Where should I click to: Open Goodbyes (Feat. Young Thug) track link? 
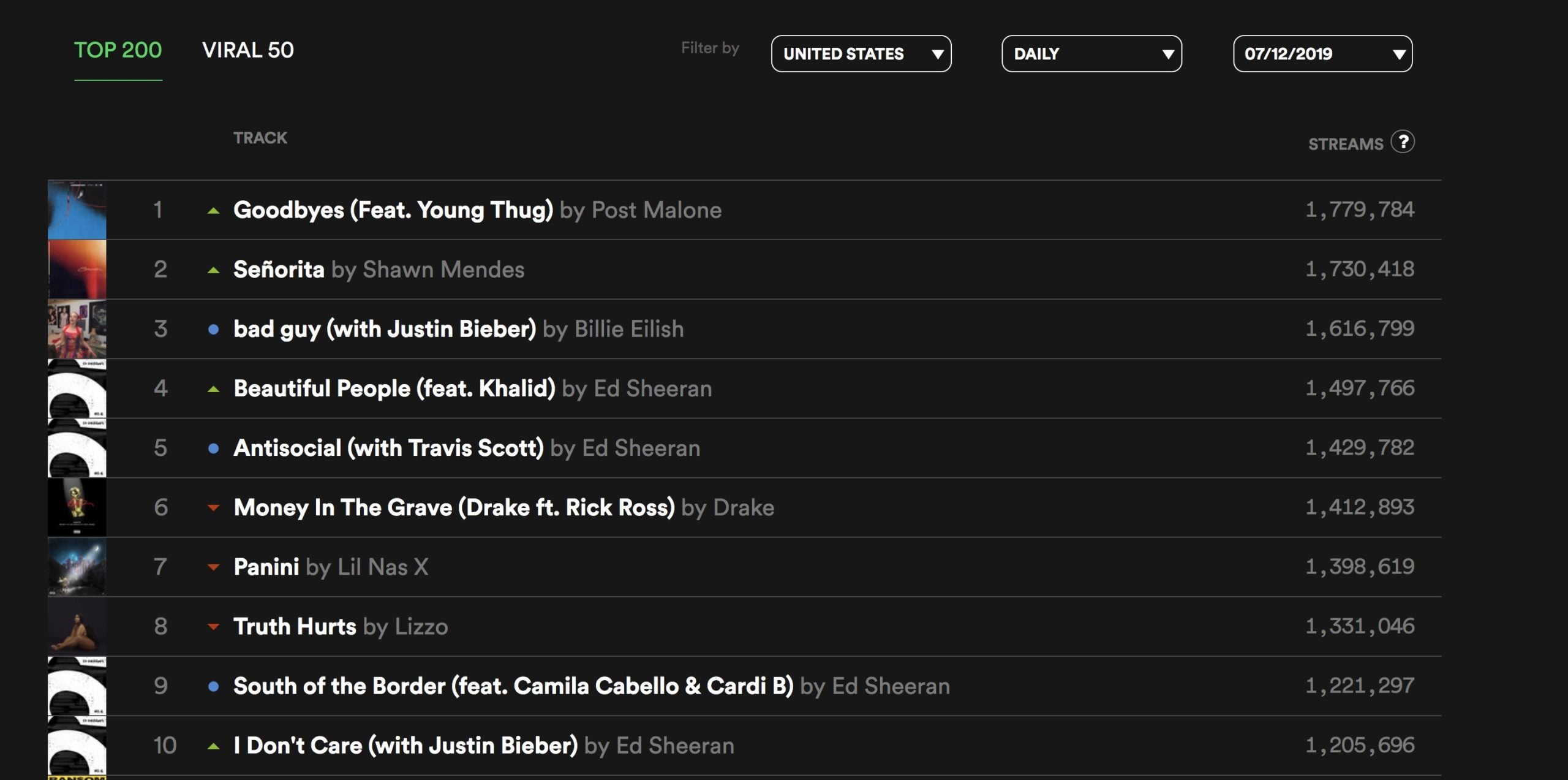[393, 210]
